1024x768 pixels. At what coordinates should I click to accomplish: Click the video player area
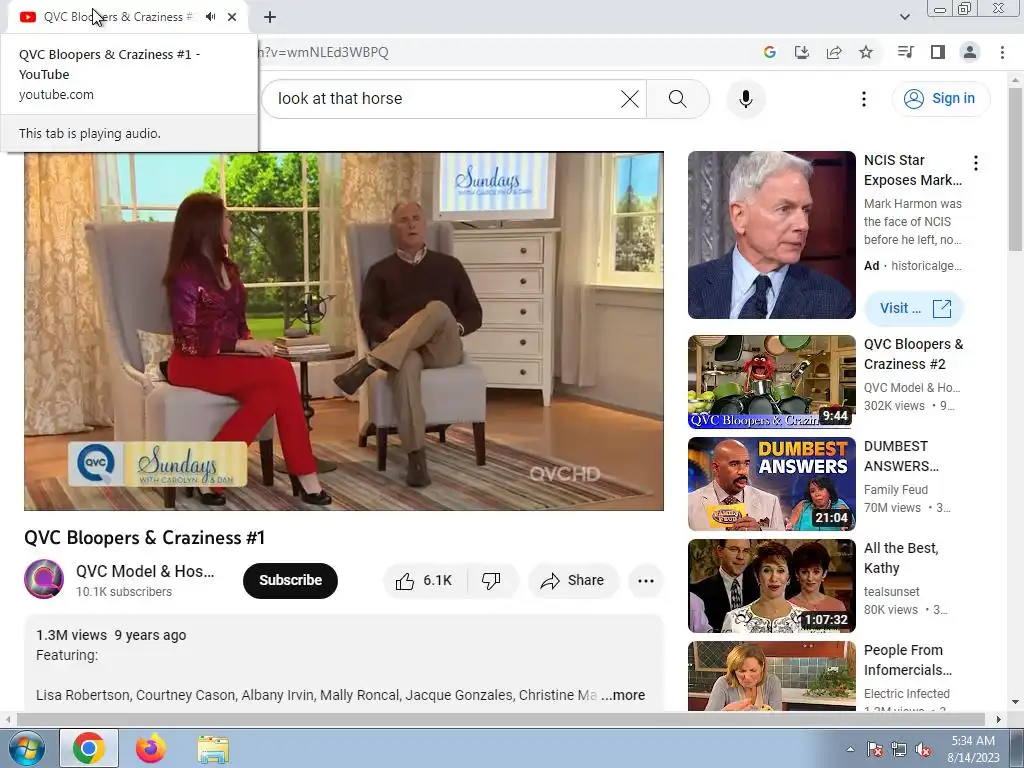click(344, 331)
